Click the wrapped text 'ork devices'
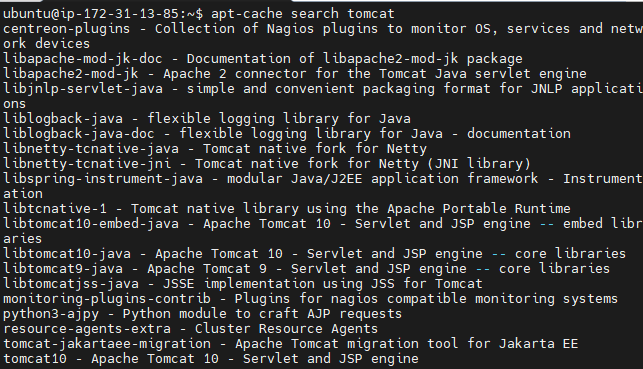Viewport: 643px width, 369px height. (x=46, y=44)
